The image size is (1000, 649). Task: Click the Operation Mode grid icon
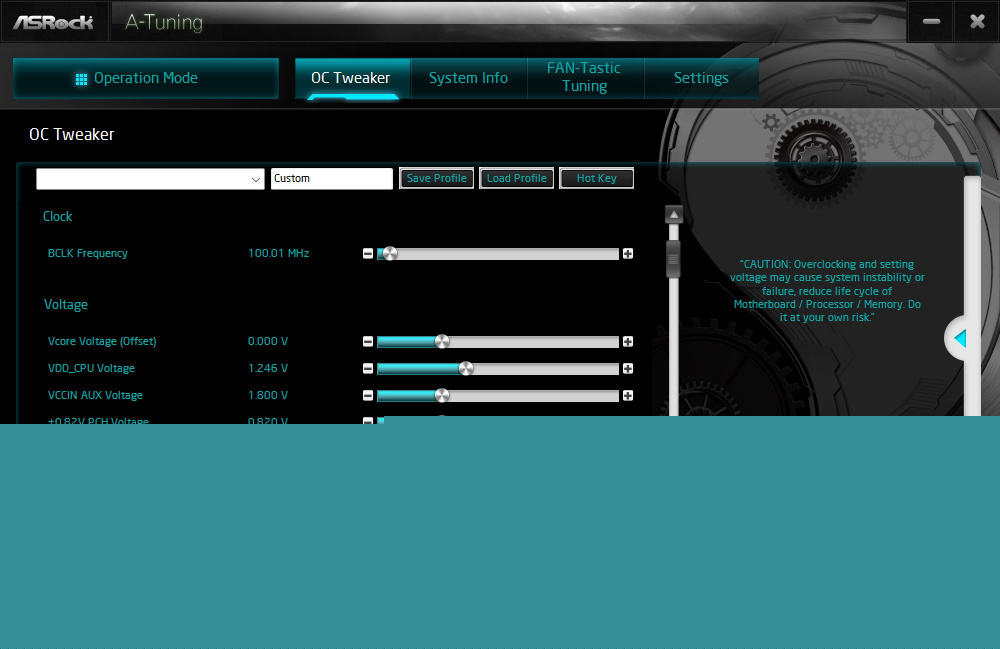coord(81,79)
